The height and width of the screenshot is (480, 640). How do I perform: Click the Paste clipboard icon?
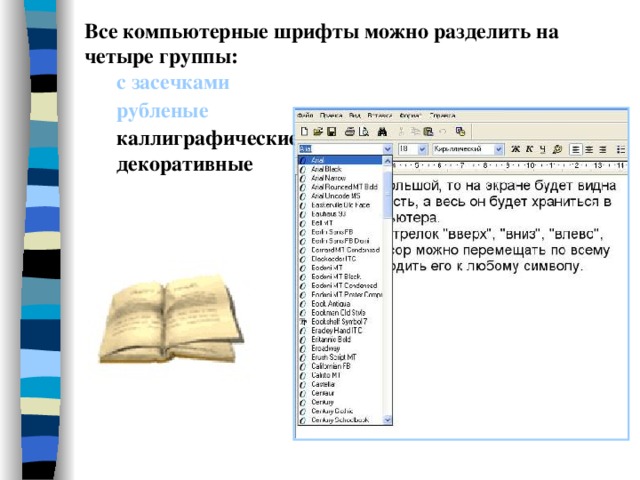[428, 131]
